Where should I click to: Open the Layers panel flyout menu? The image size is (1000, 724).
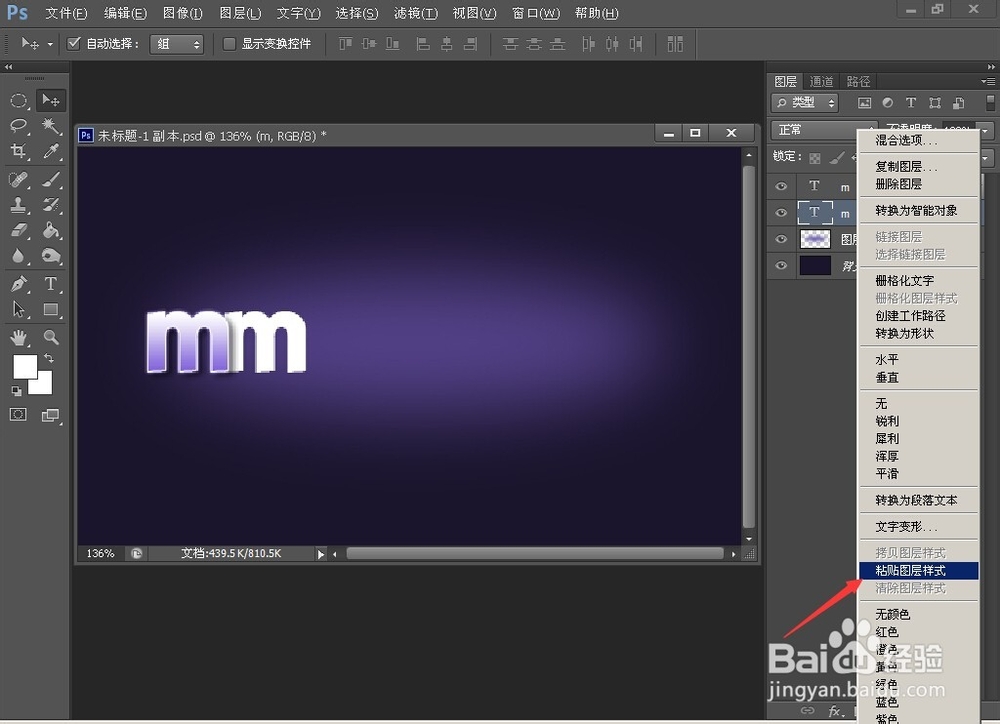pos(988,81)
